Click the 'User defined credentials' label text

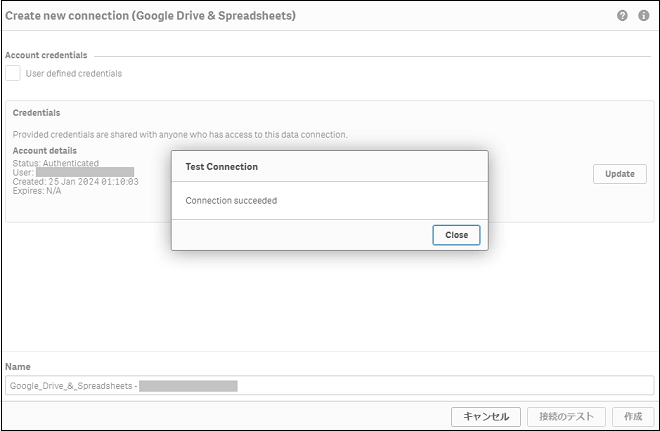click(74, 73)
